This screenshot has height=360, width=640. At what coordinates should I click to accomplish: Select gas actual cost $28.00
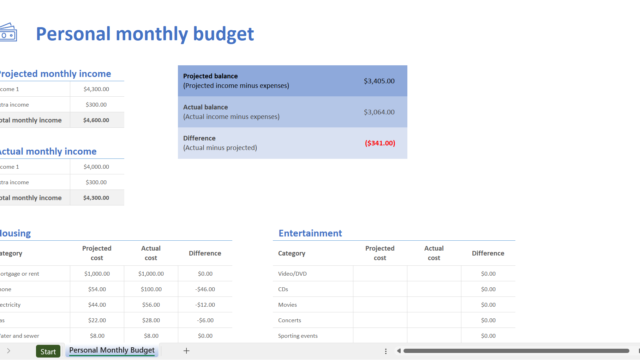(x=151, y=320)
